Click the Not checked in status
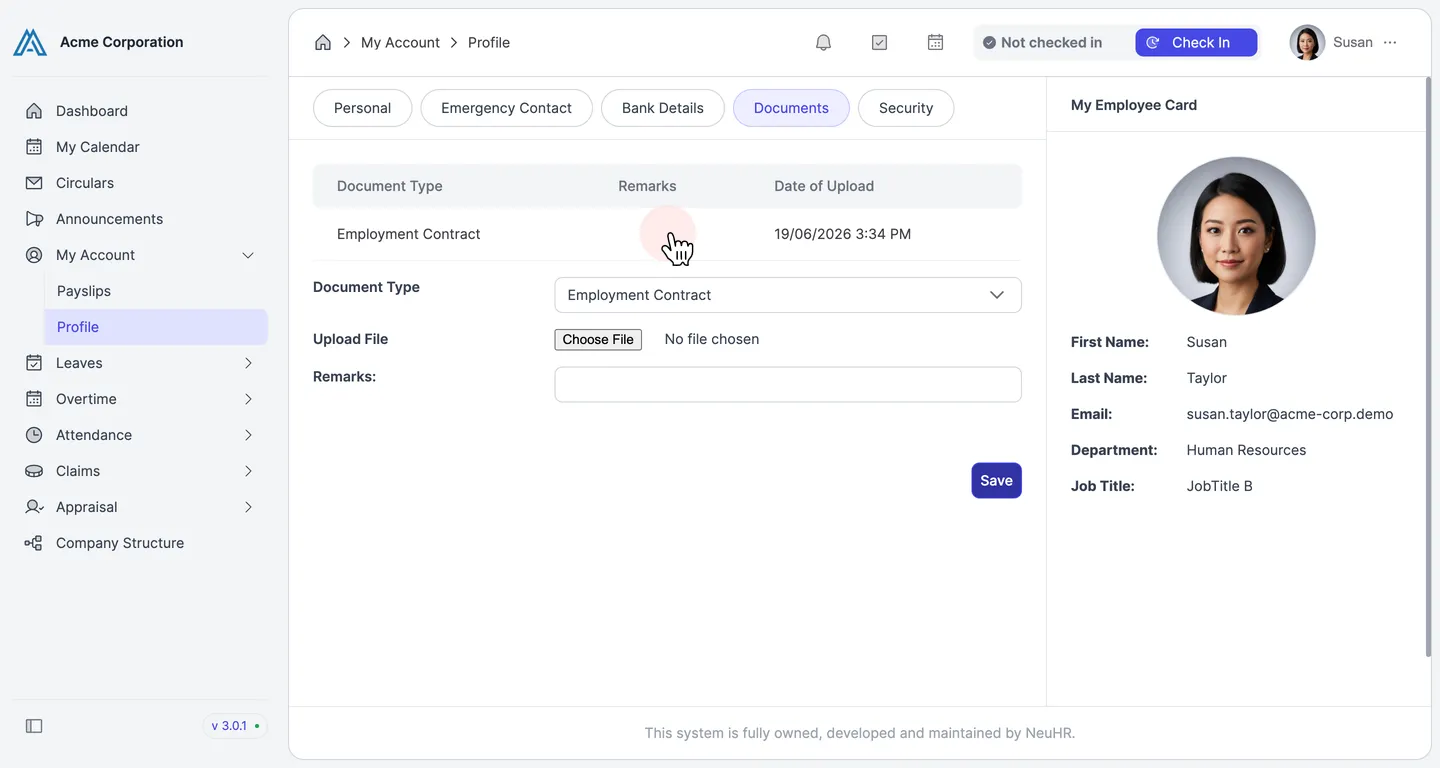 click(x=1042, y=42)
